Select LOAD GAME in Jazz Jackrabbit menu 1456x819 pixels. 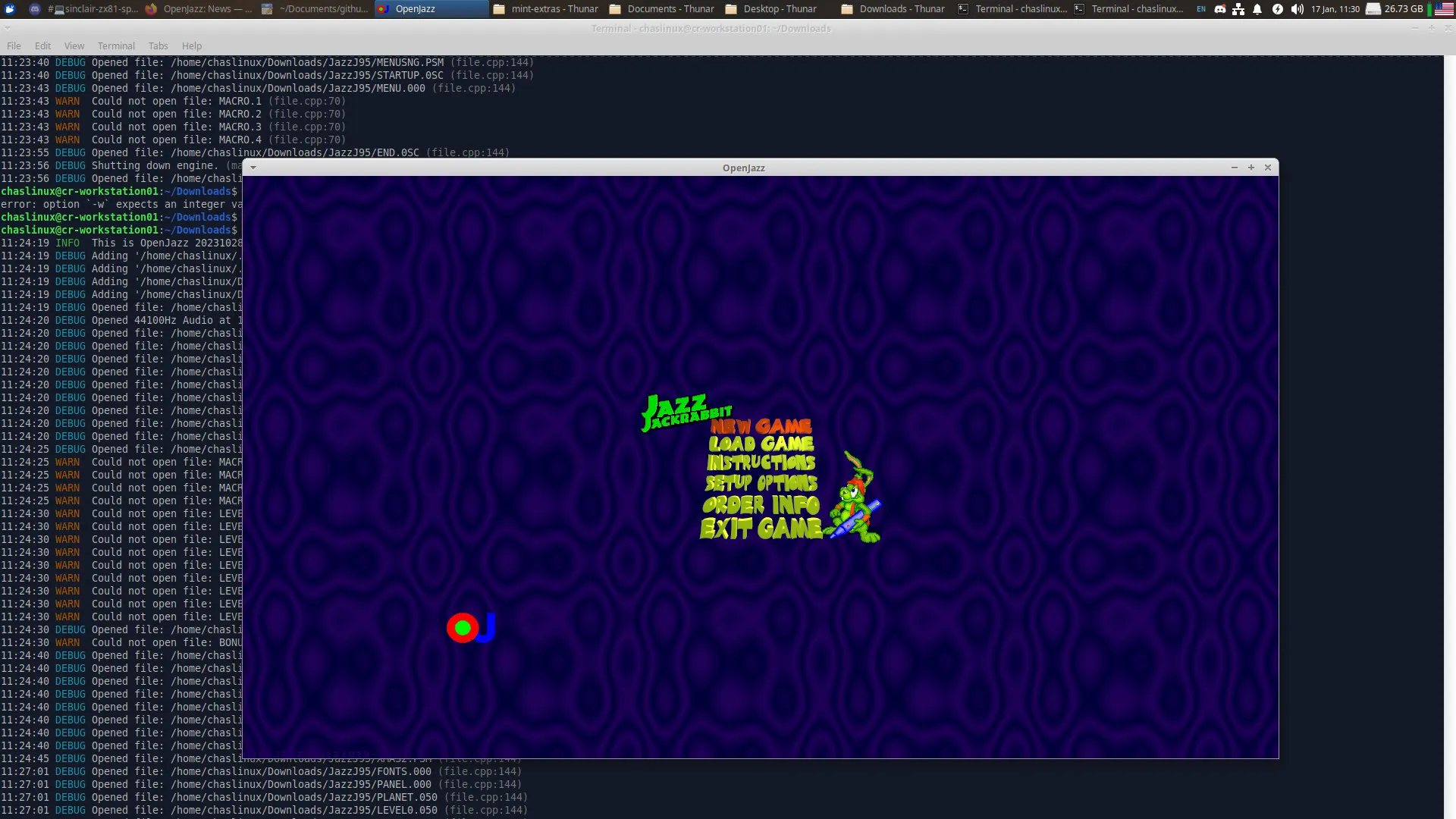click(x=761, y=444)
